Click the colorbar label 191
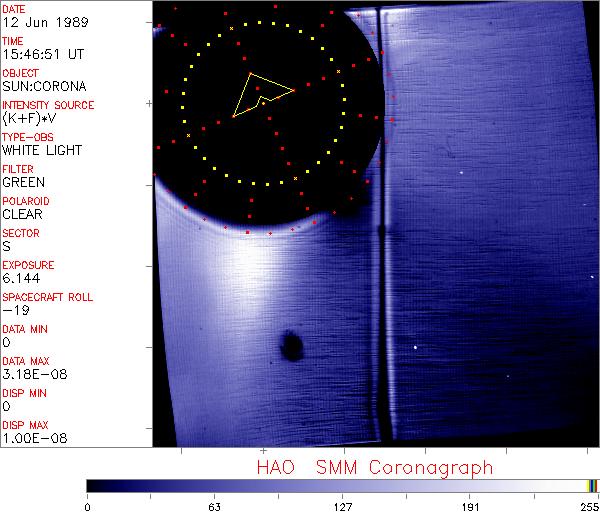 pyautogui.click(x=471, y=506)
